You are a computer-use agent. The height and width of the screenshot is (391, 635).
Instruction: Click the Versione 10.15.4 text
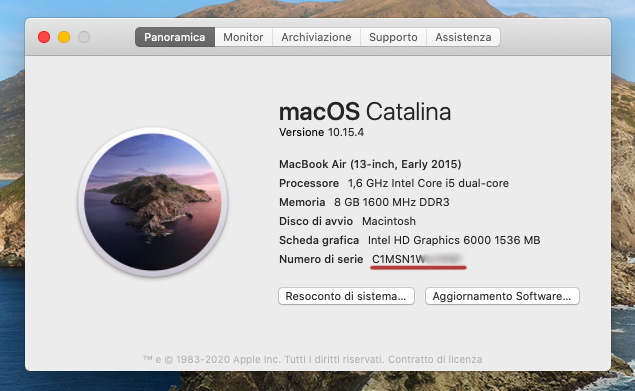(322, 132)
